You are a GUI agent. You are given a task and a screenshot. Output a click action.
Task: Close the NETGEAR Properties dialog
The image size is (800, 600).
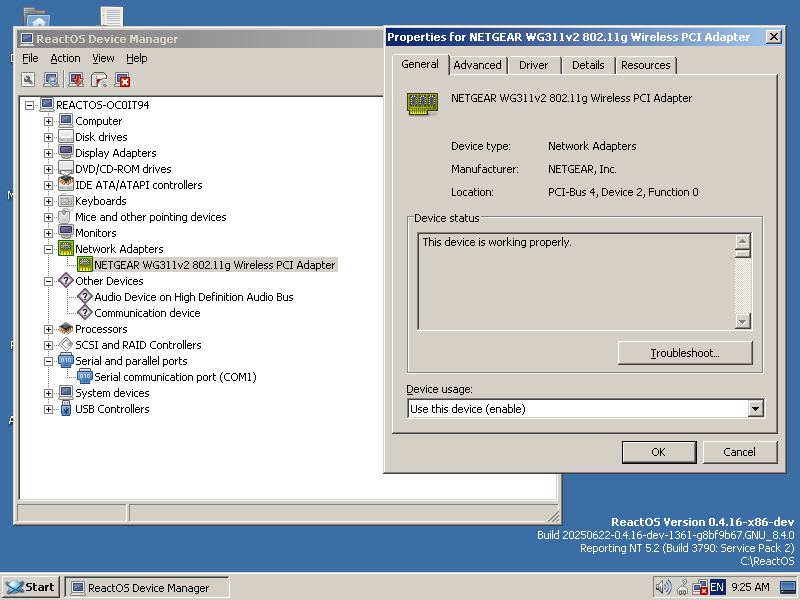point(774,37)
